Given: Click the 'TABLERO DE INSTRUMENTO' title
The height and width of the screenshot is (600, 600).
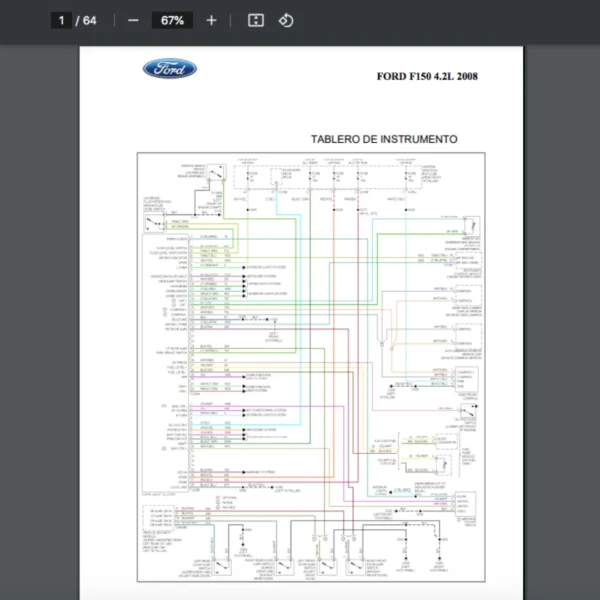Looking at the screenshot, I should [x=384, y=139].
